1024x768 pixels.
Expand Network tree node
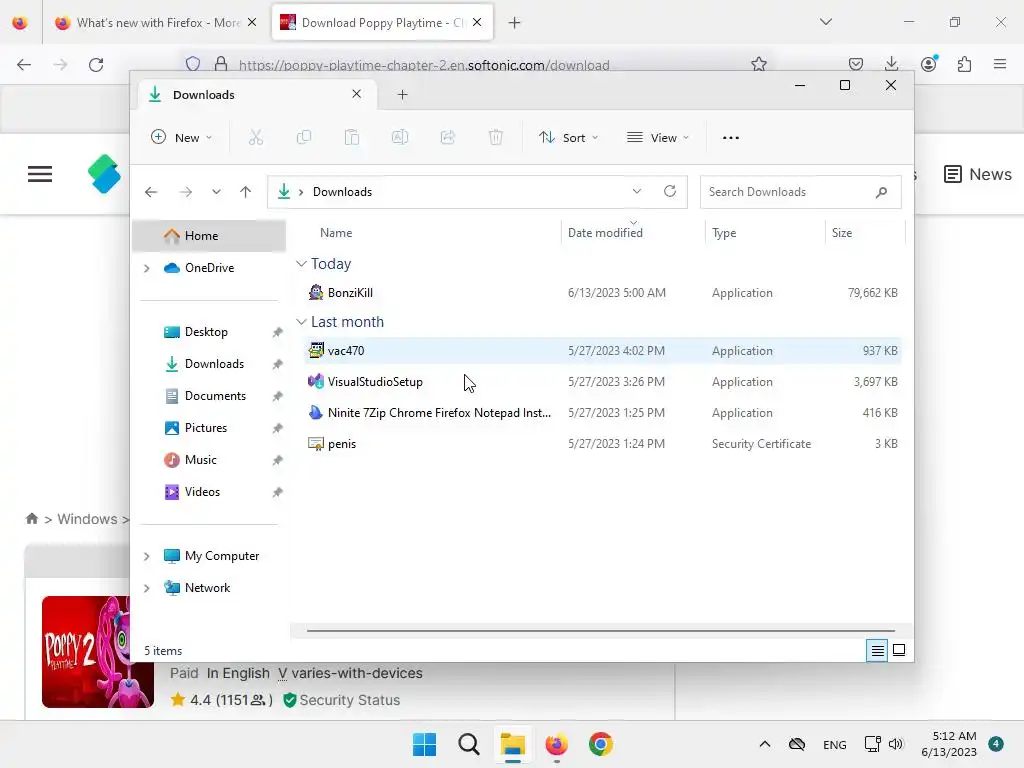[x=146, y=588]
